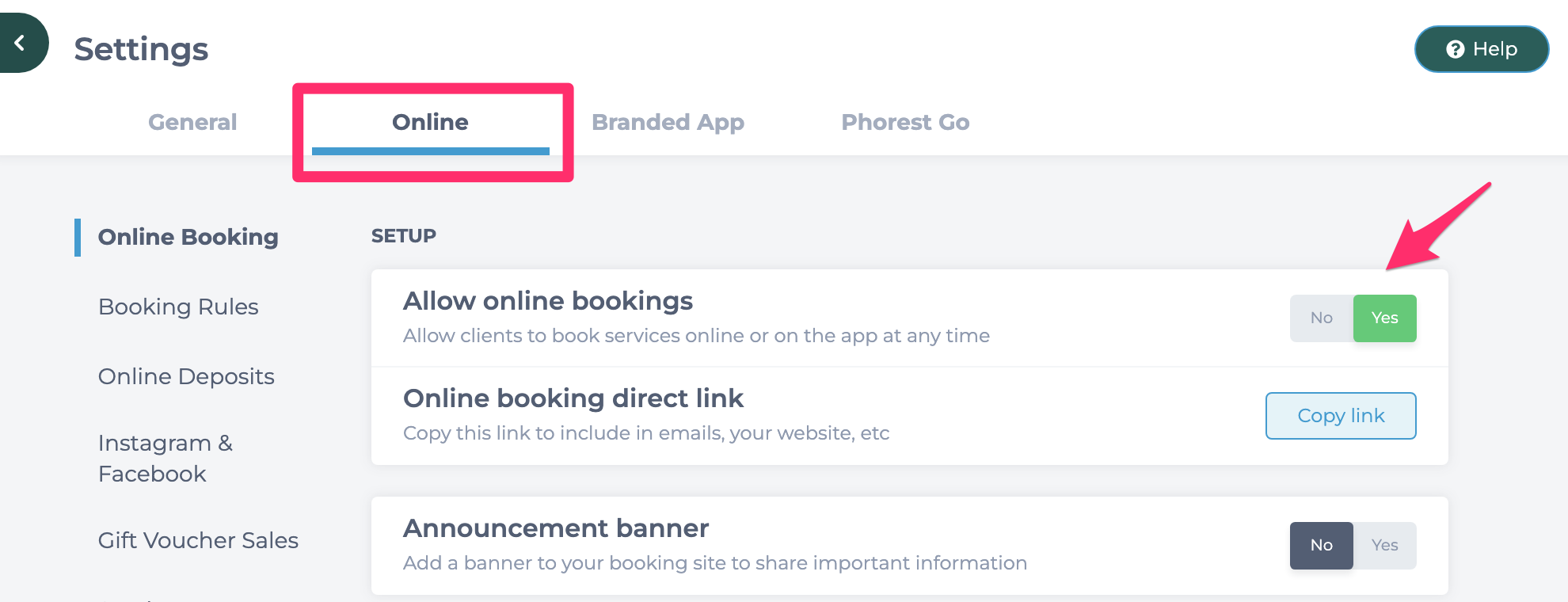
Task: Set Allow online bookings to Yes
Action: click(x=1384, y=318)
